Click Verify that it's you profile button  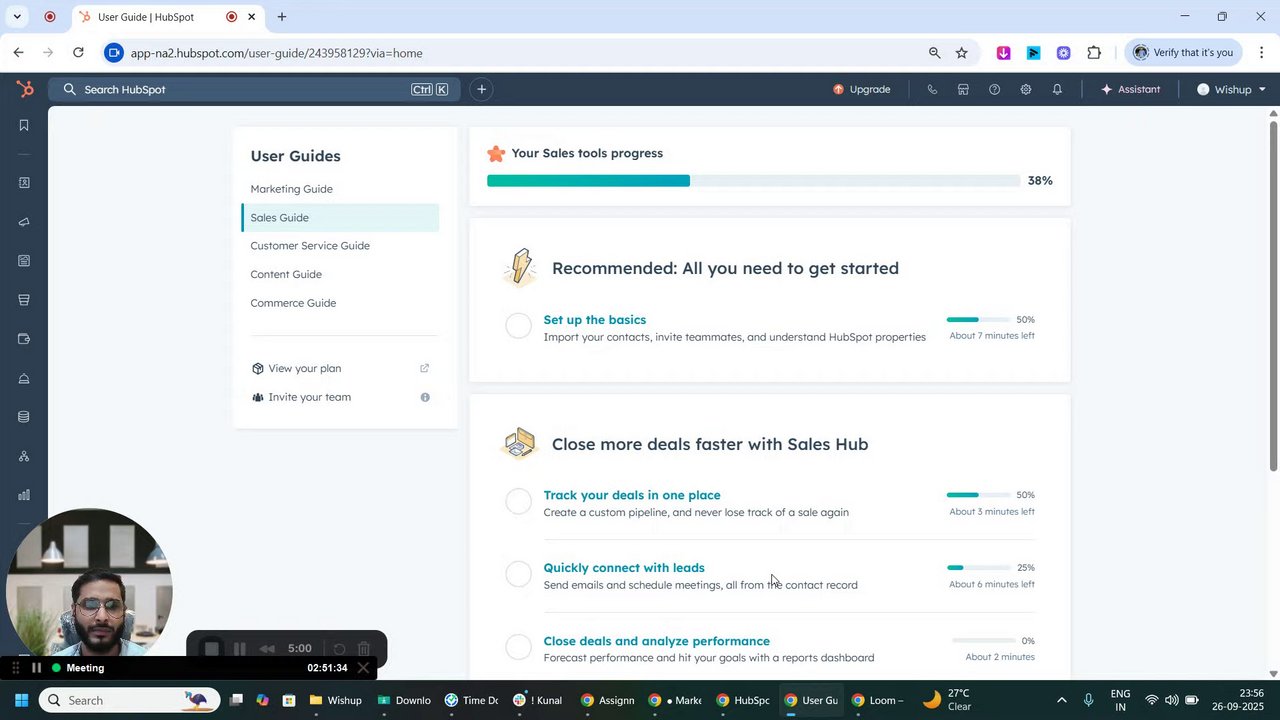pos(1183,53)
